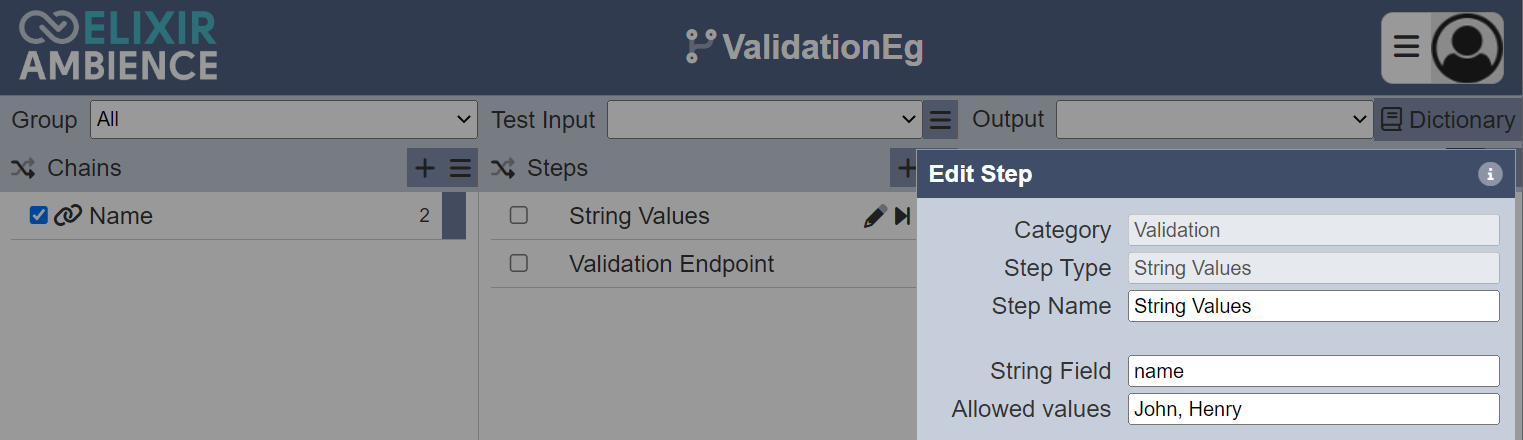Click the ValidationEg title link
The width and height of the screenshot is (1523, 440).
tap(804, 47)
